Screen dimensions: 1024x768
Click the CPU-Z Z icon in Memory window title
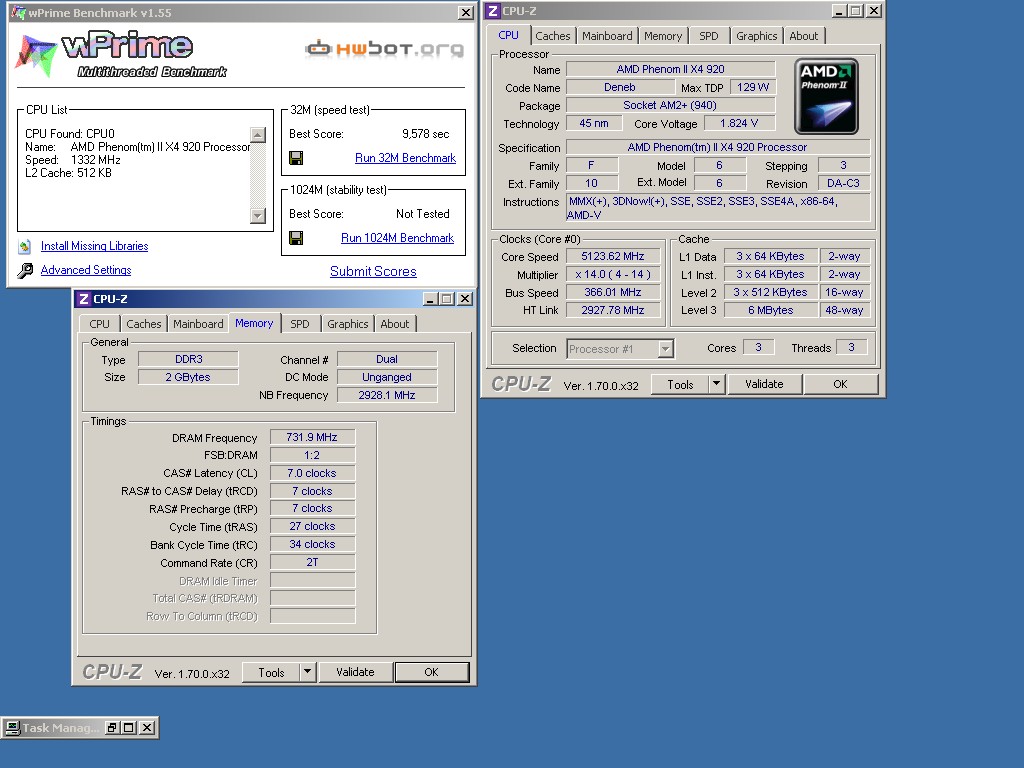pos(84,299)
